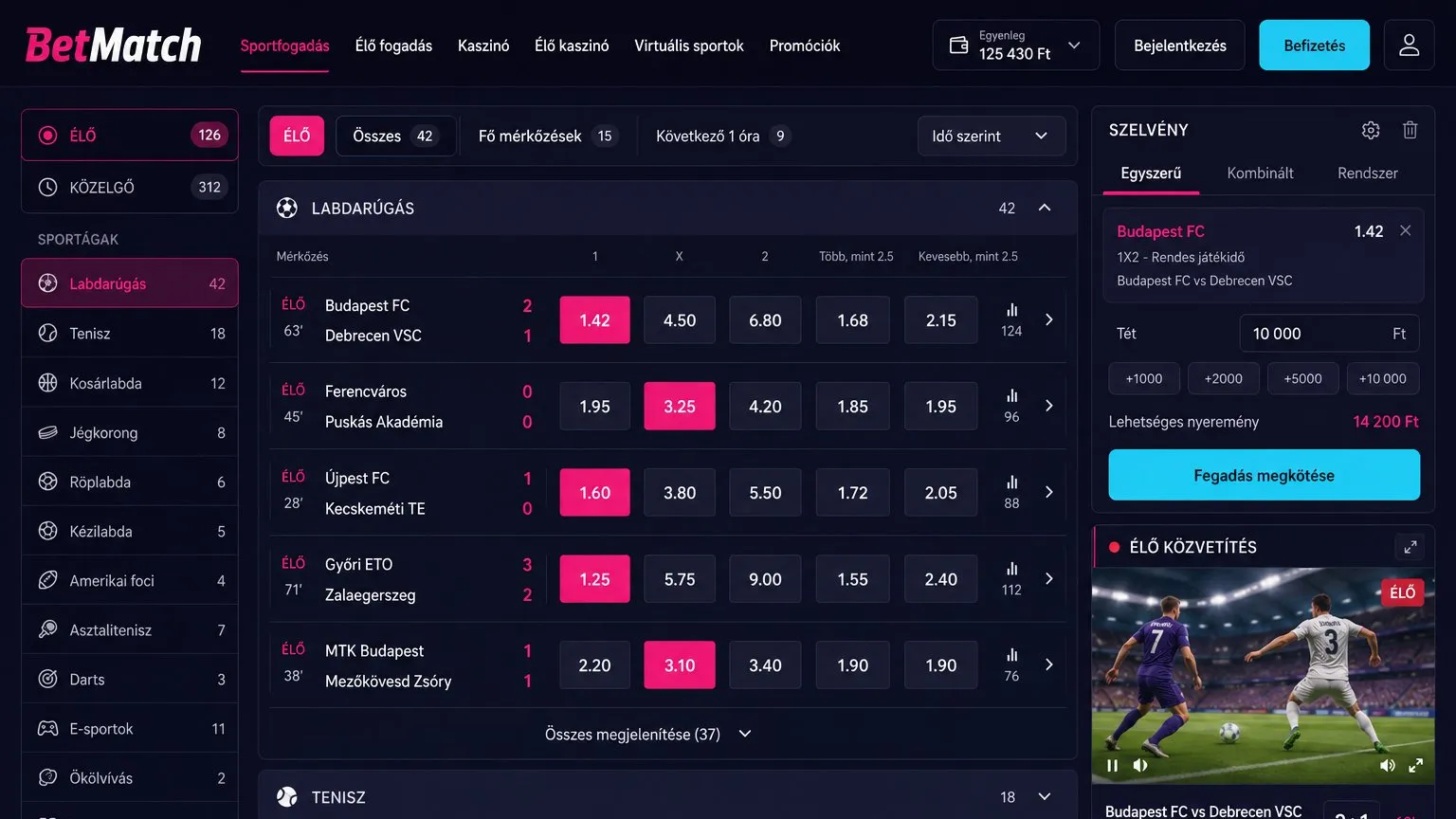Open Promóciók menu item

point(805,45)
